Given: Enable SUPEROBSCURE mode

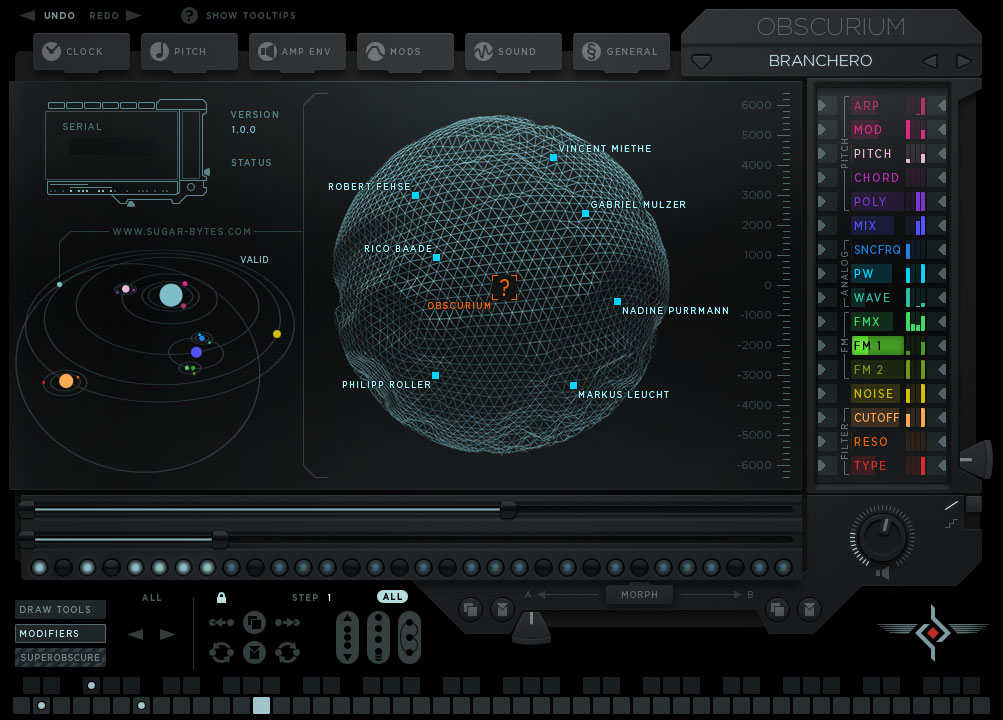Looking at the screenshot, I should (60, 657).
